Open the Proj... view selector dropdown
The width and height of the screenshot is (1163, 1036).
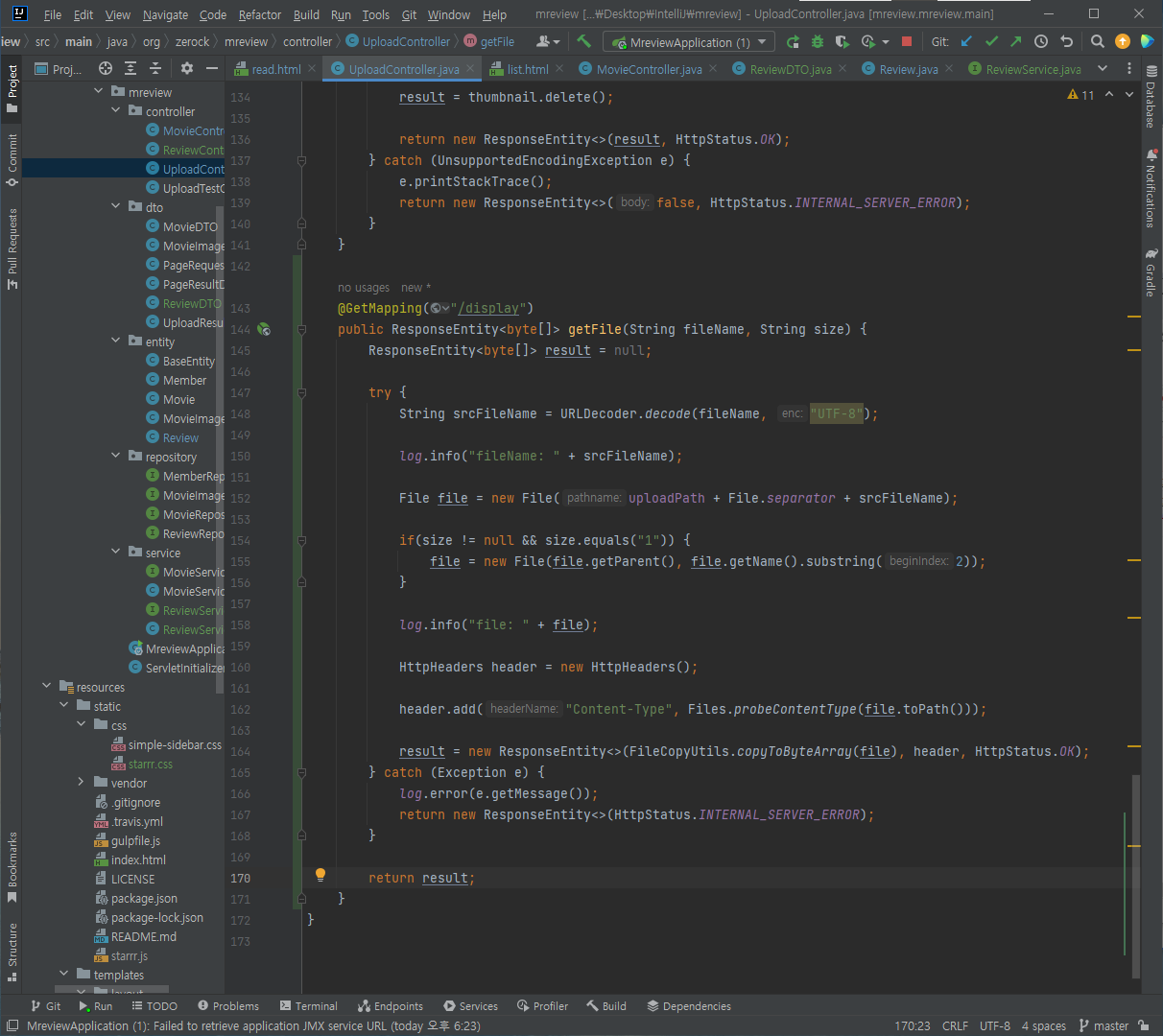click(59, 69)
